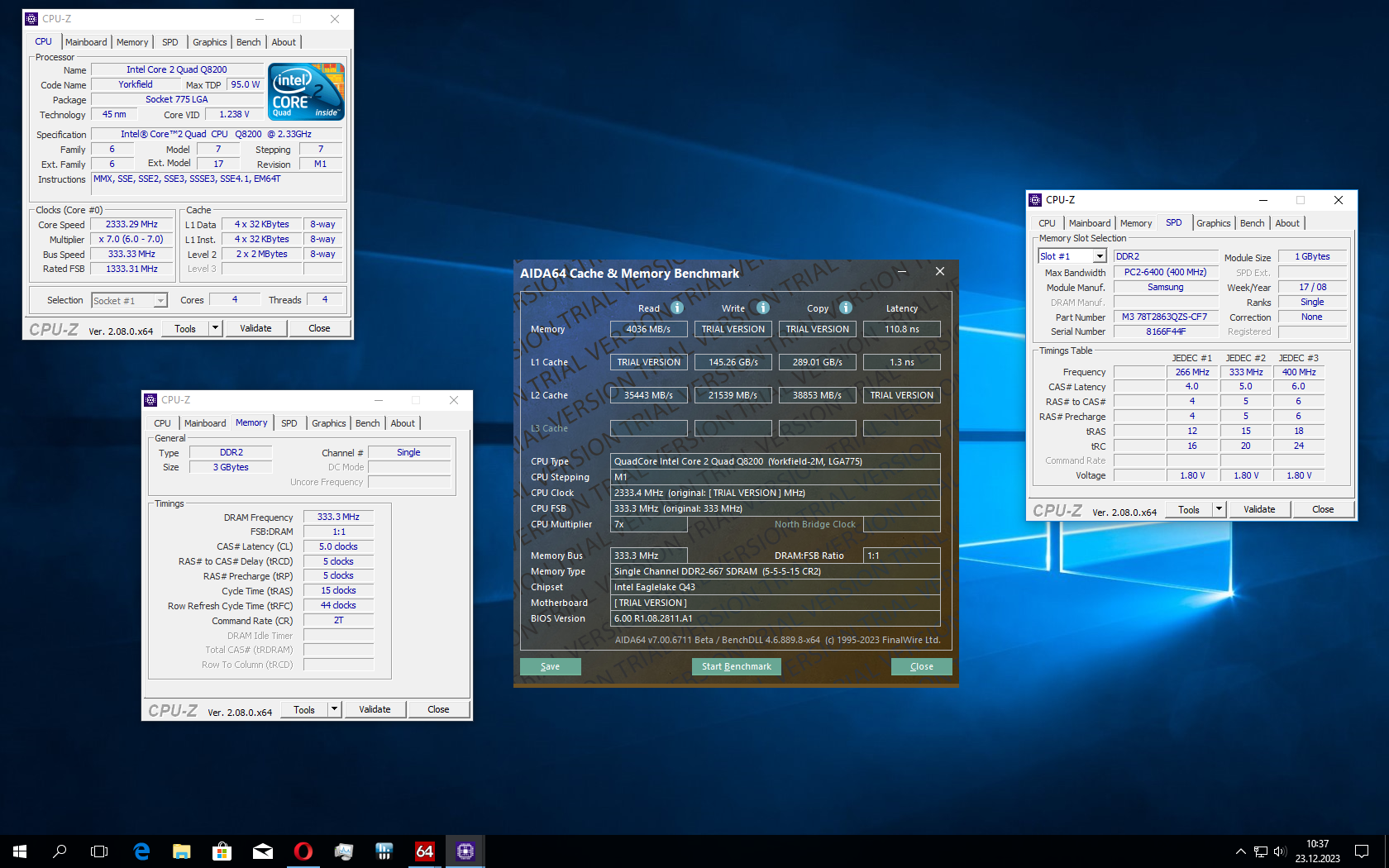This screenshot has height=868, width=1389.
Task: Click Start Benchmark in AIDA64
Action: point(736,666)
